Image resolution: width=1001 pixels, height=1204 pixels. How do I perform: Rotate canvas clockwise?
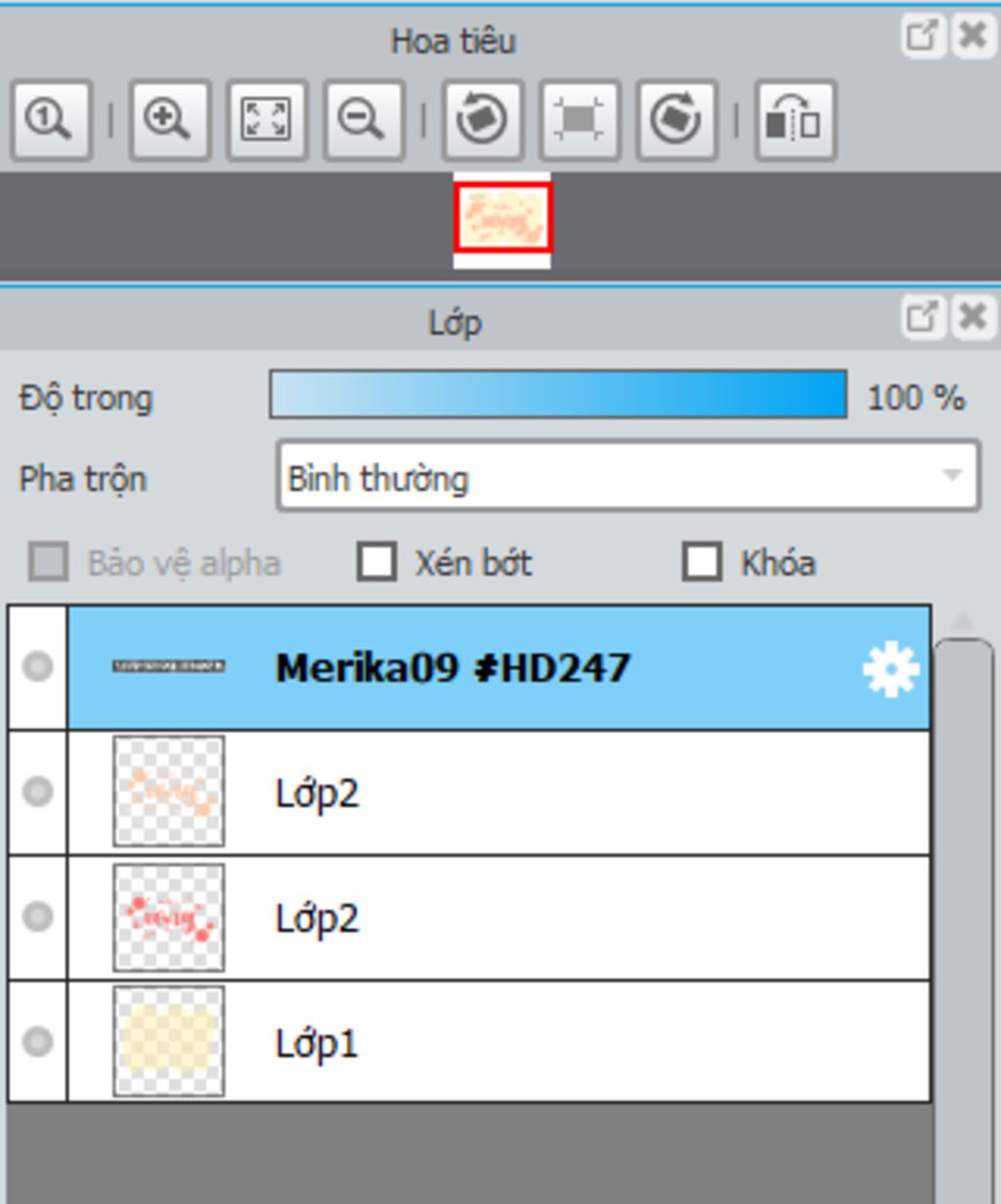tap(676, 120)
